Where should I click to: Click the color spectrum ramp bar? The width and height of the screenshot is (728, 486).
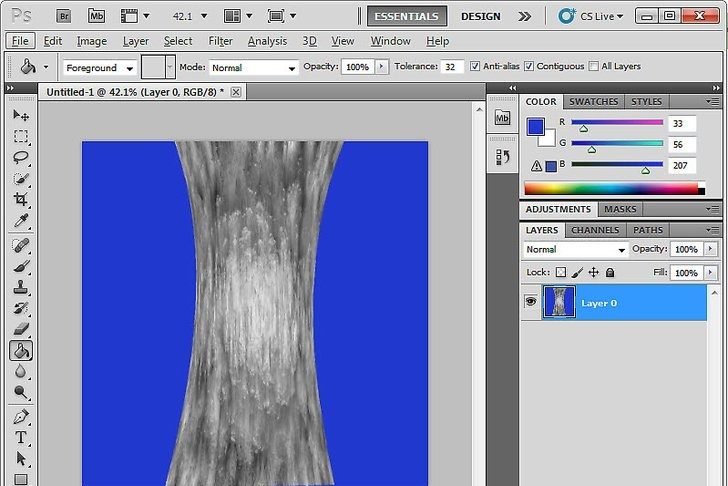tap(612, 188)
